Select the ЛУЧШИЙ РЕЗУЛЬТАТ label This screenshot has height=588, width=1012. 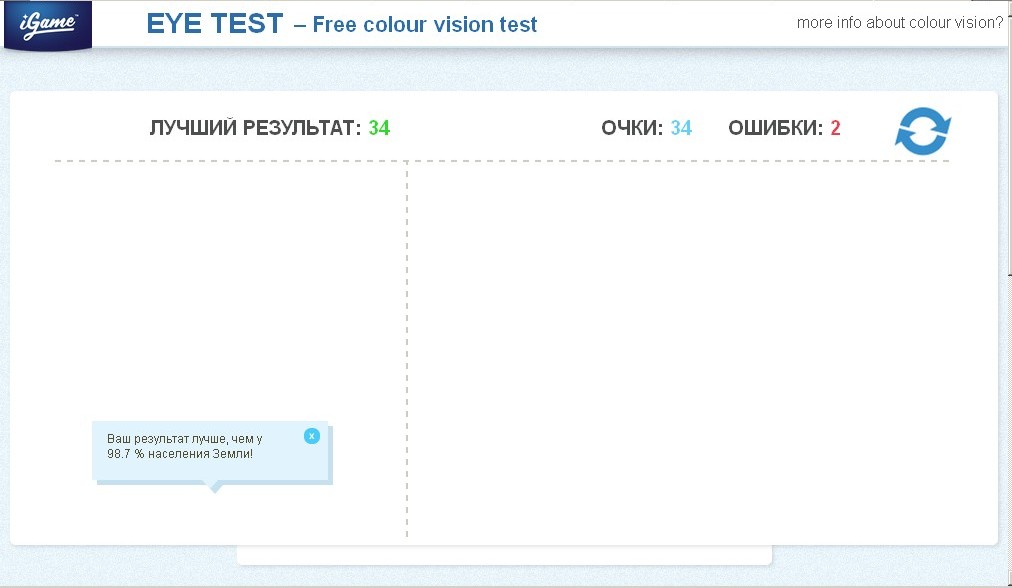[x=256, y=128]
